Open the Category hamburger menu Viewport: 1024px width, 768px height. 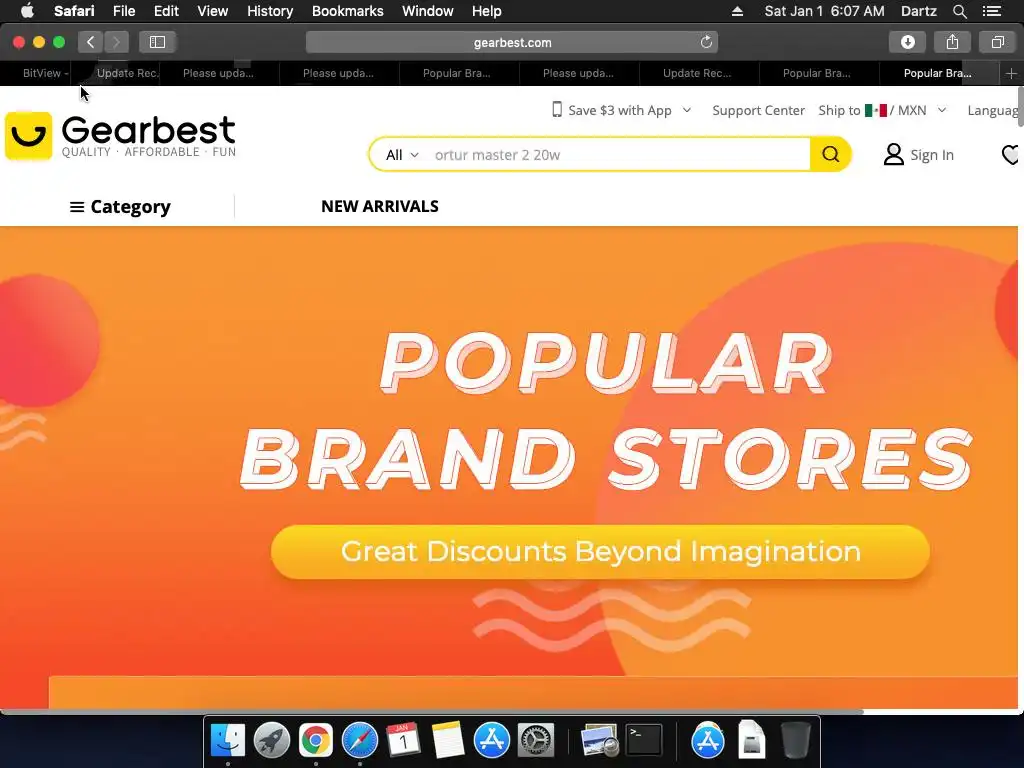coord(120,206)
